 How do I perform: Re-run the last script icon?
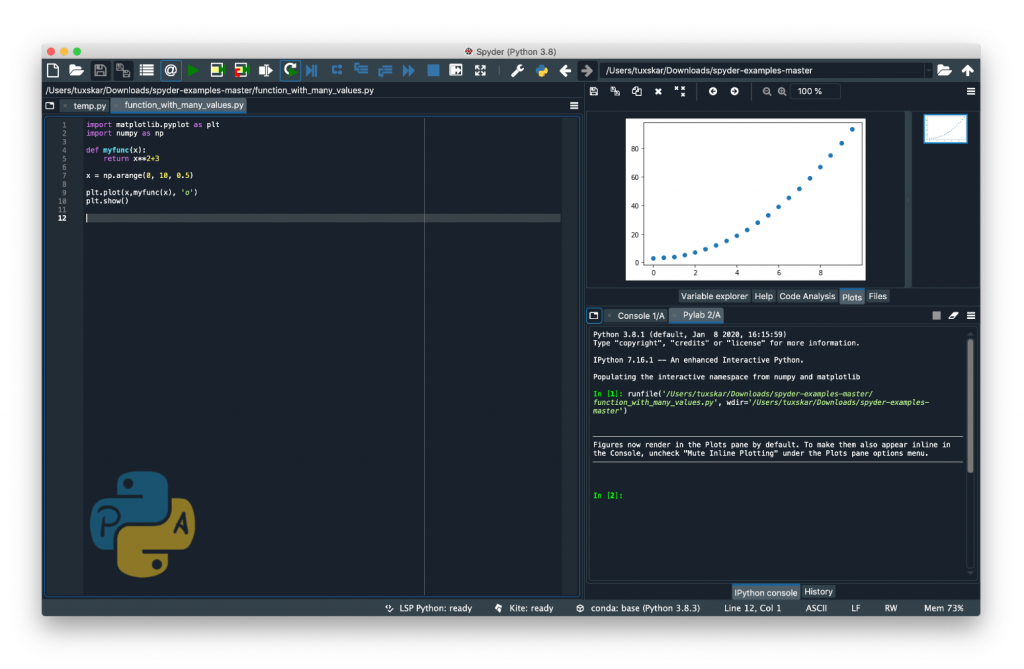[x=290, y=70]
